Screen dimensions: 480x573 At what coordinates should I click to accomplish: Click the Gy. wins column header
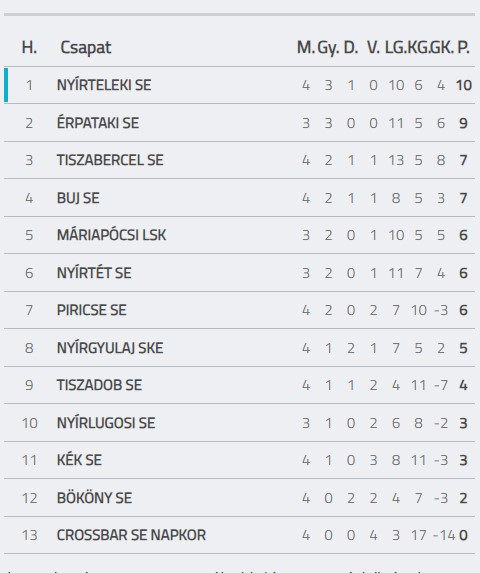coord(328,48)
